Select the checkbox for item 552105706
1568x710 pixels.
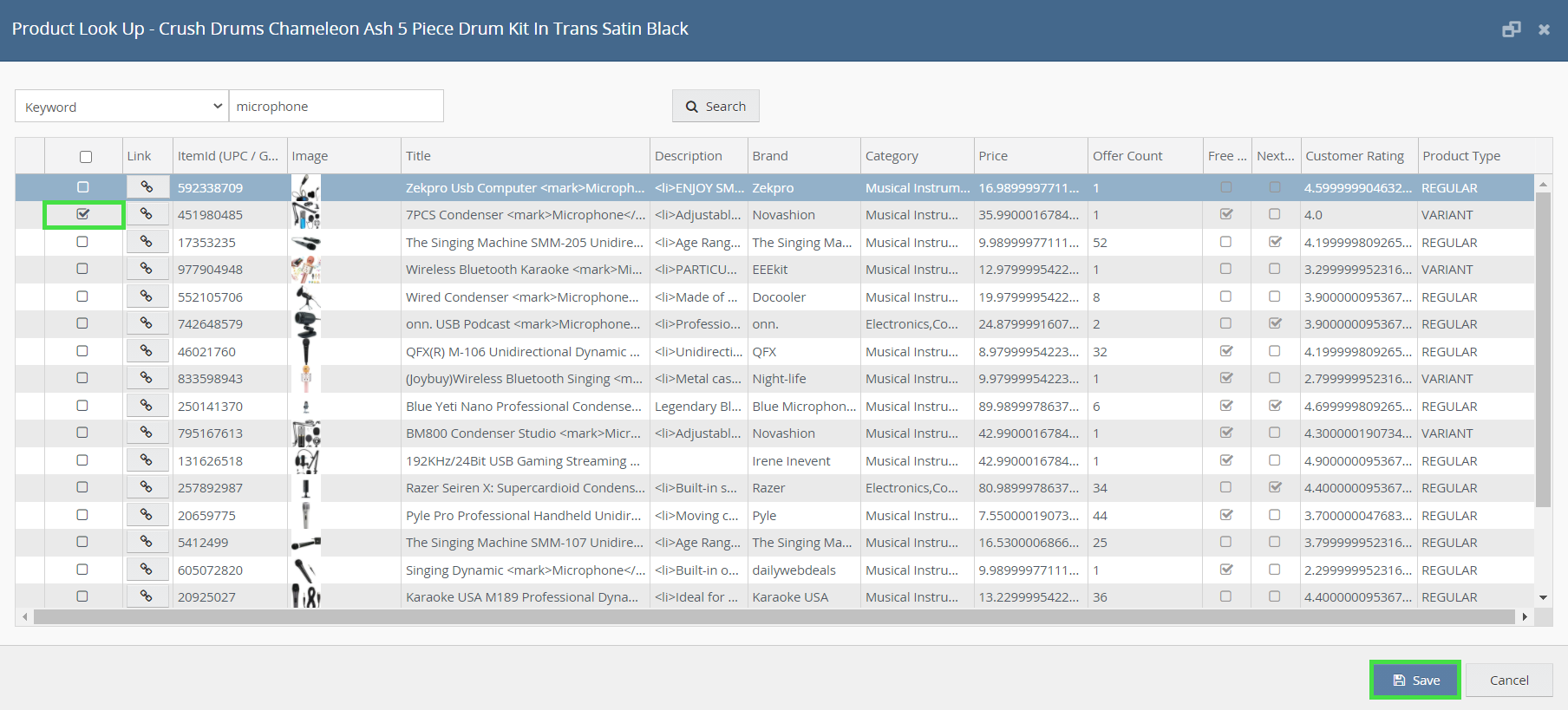tap(82, 296)
